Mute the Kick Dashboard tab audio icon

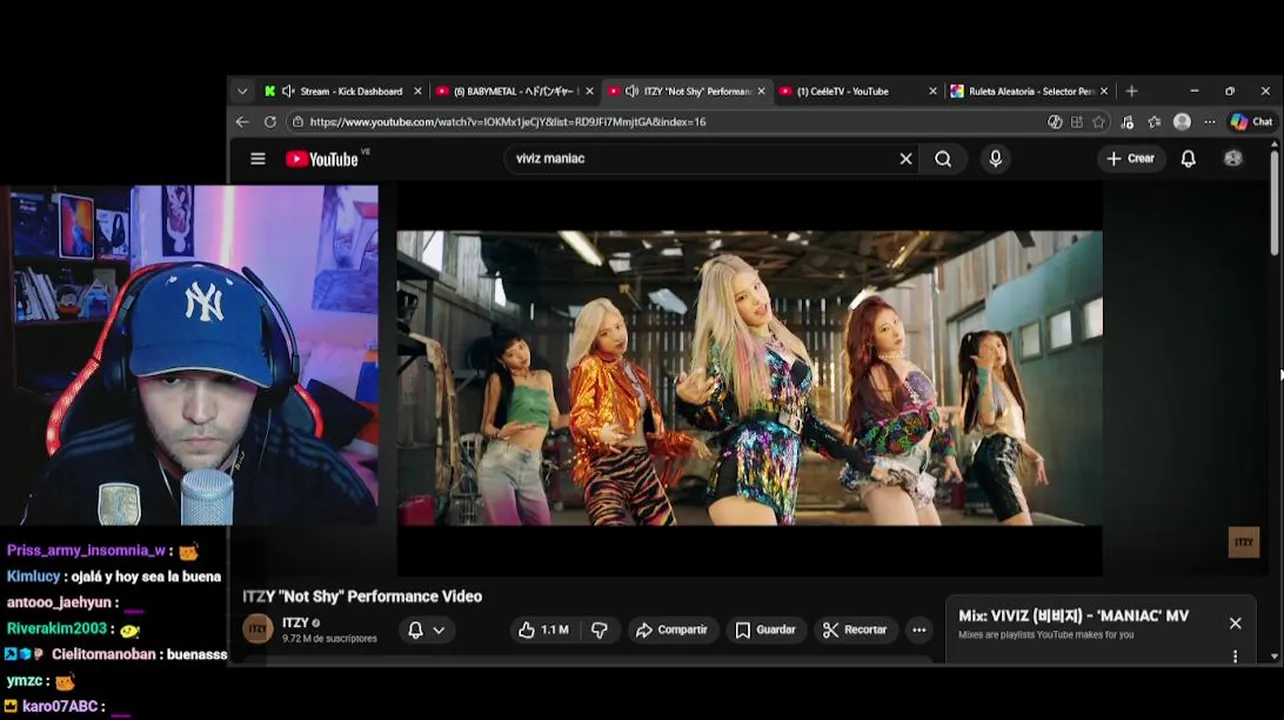(288, 91)
